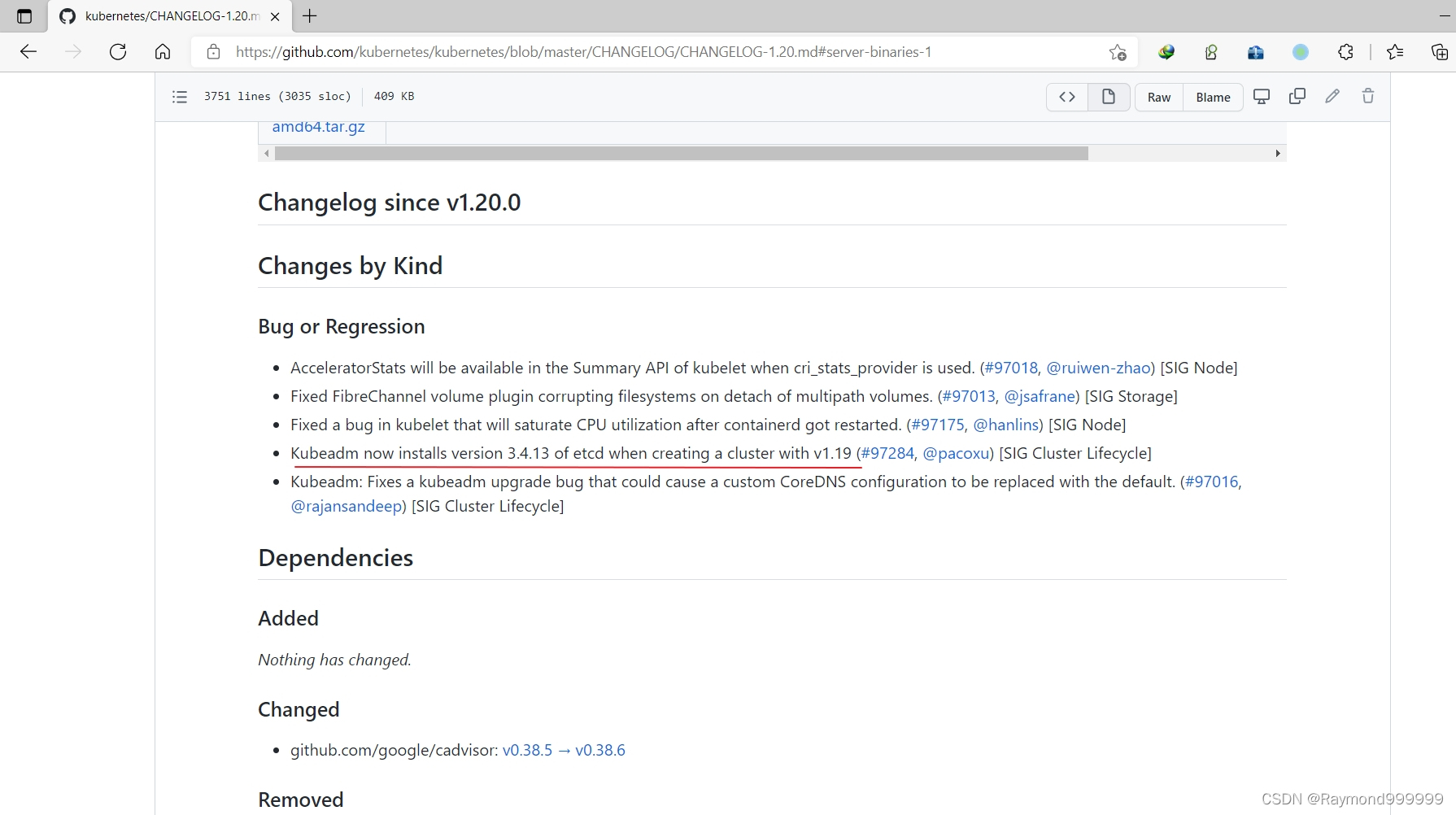1456x815 pixels.
Task: Display the rendered file view
Action: tap(1109, 97)
